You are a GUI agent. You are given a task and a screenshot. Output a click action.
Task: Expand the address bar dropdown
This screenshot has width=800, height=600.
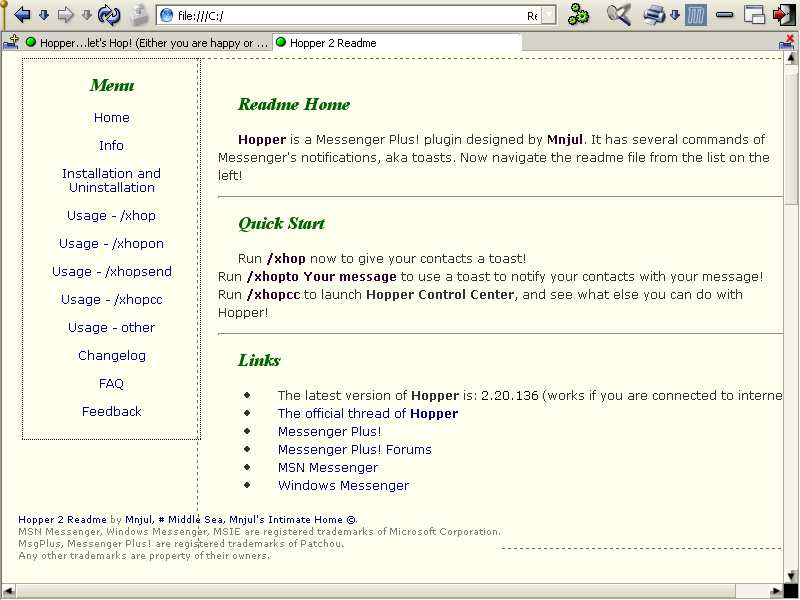[x=546, y=16]
